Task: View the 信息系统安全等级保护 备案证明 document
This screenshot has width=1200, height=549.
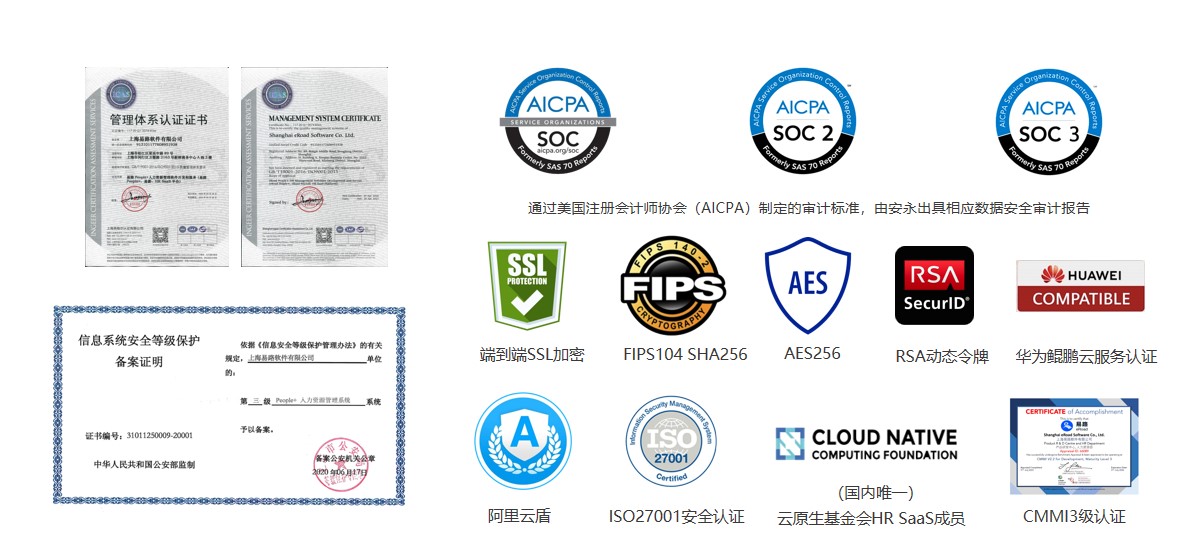Action: pyautogui.click(x=229, y=405)
